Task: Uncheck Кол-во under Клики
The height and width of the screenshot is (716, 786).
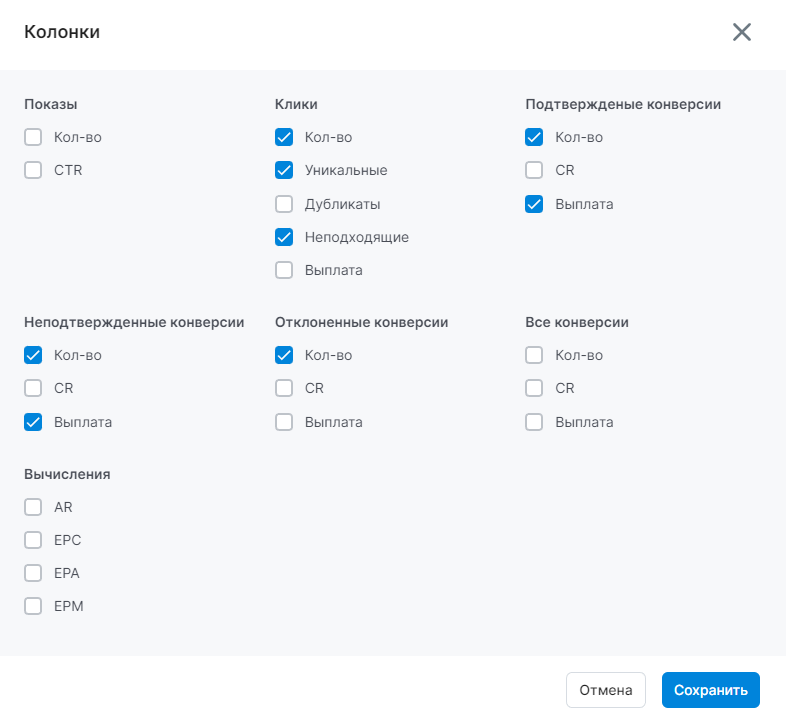Action: click(x=284, y=137)
